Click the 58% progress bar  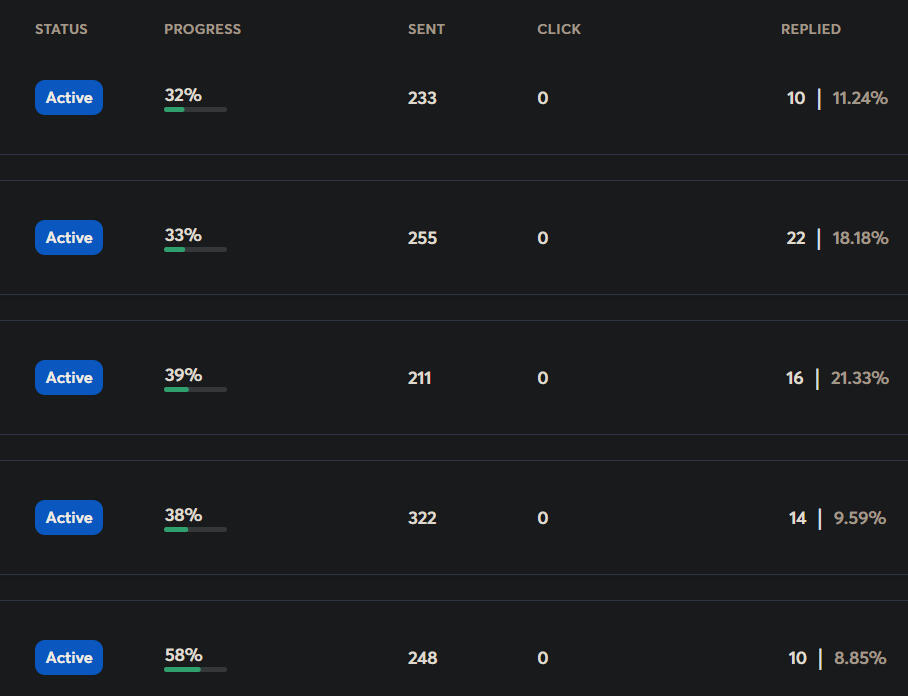click(196, 669)
